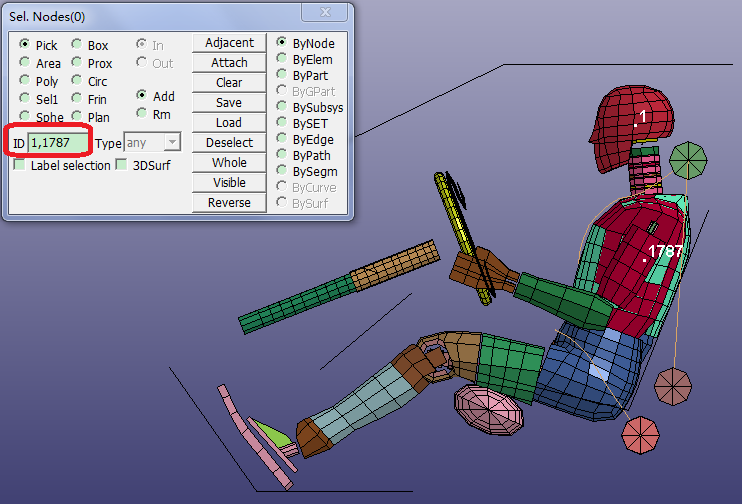Choose the ByElem radio button
Image resolution: width=742 pixels, height=504 pixels.
tap(282, 60)
